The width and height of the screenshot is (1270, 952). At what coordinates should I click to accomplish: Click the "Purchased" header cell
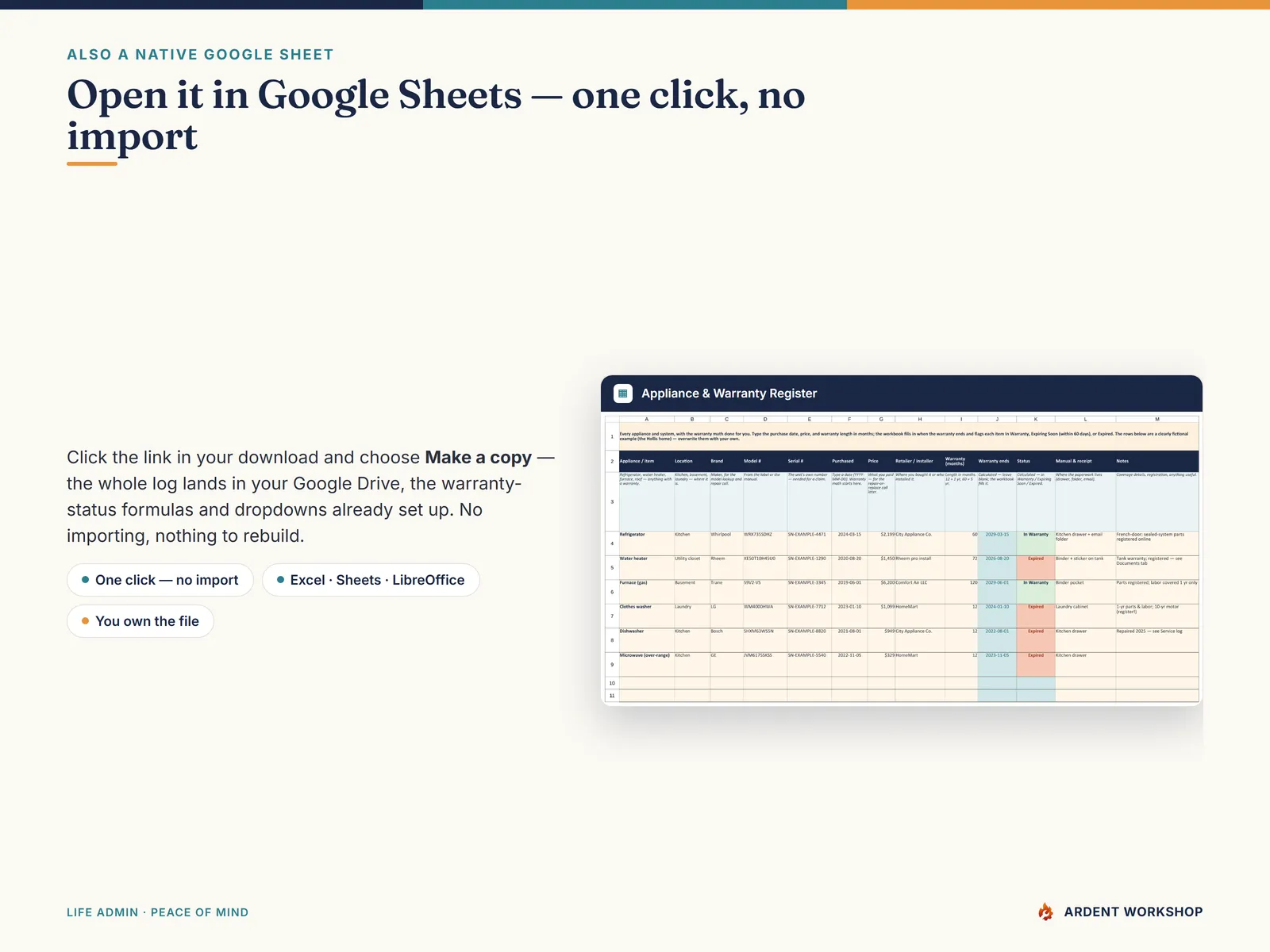coord(849,461)
